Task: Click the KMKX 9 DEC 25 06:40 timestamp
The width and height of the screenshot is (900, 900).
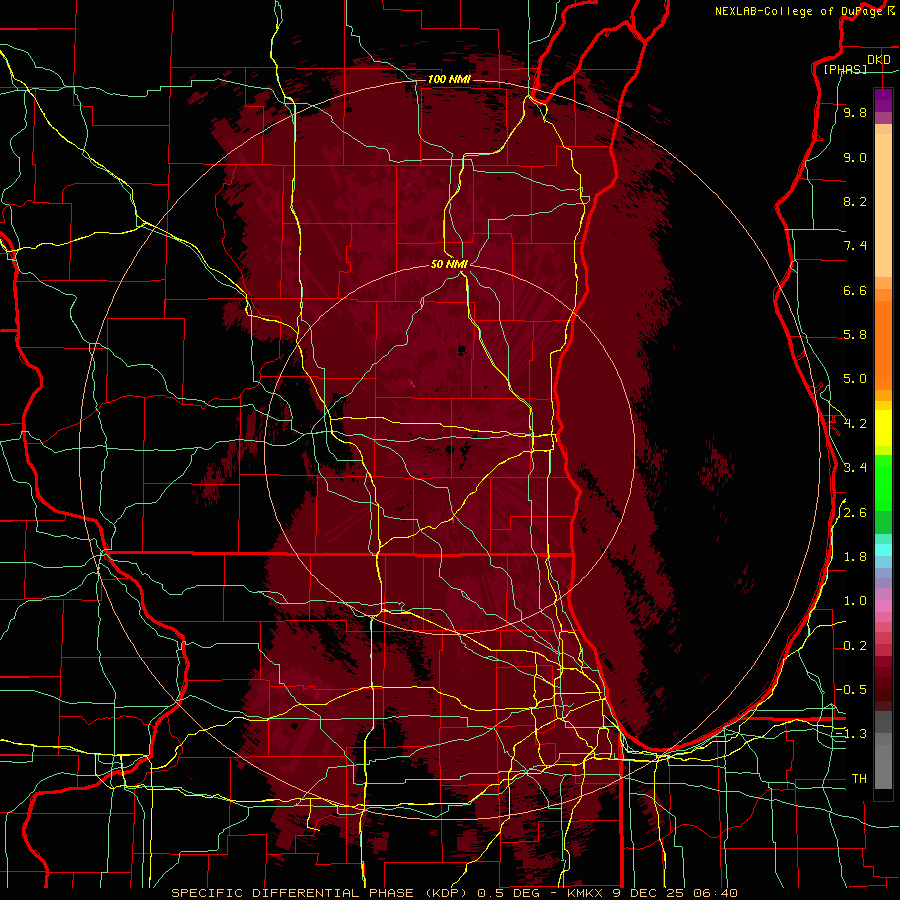Action: (x=653, y=893)
